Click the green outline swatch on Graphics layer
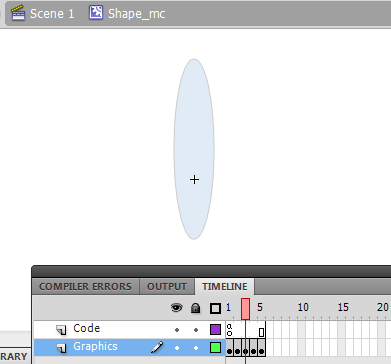Viewport: 391px width, 364px height. [215, 348]
